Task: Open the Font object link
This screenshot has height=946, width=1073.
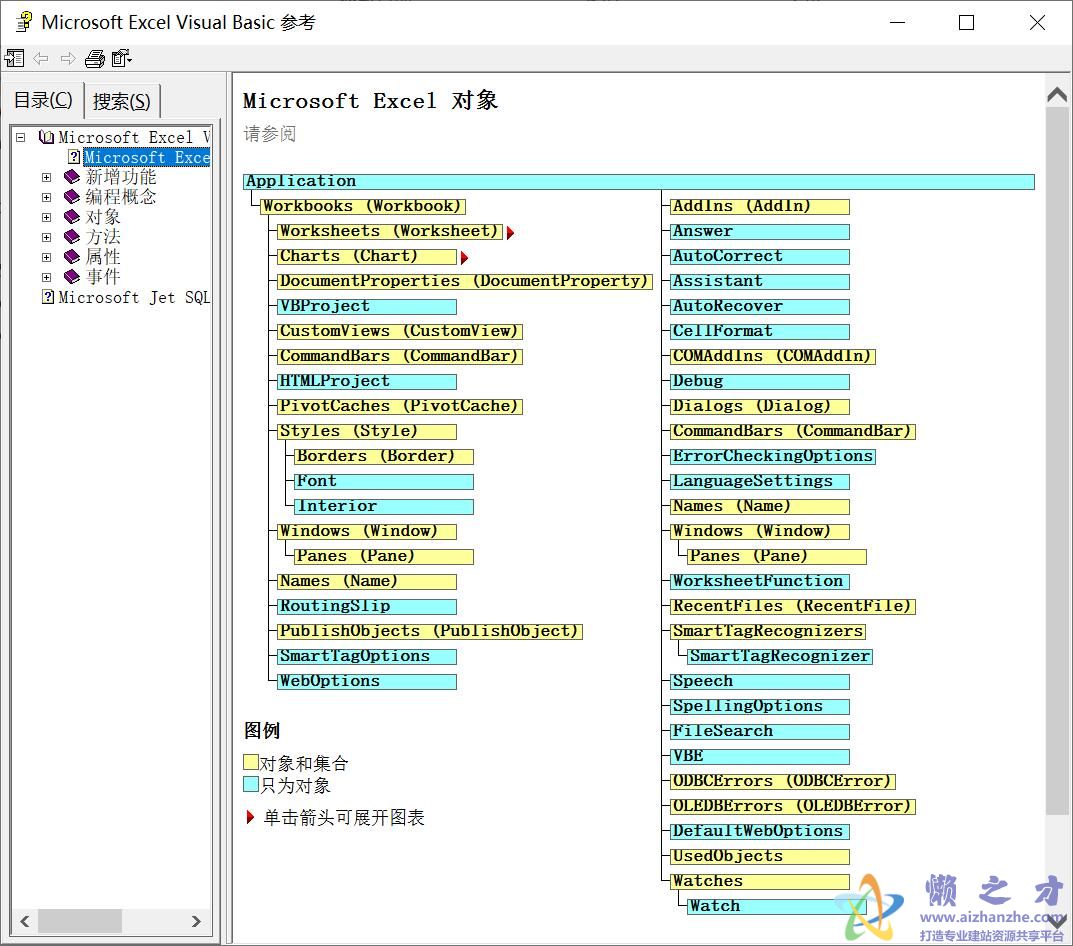Action: [383, 481]
